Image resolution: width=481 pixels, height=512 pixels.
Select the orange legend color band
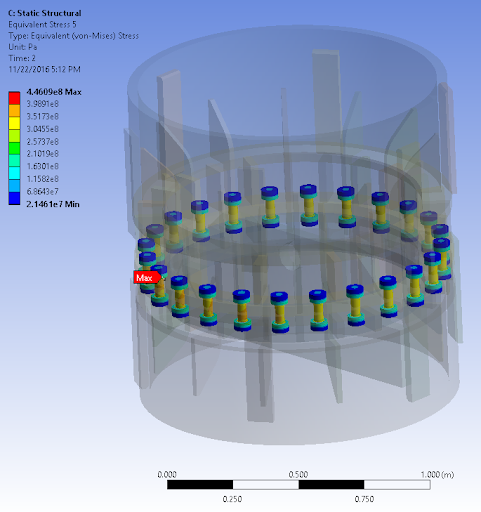coord(14,111)
